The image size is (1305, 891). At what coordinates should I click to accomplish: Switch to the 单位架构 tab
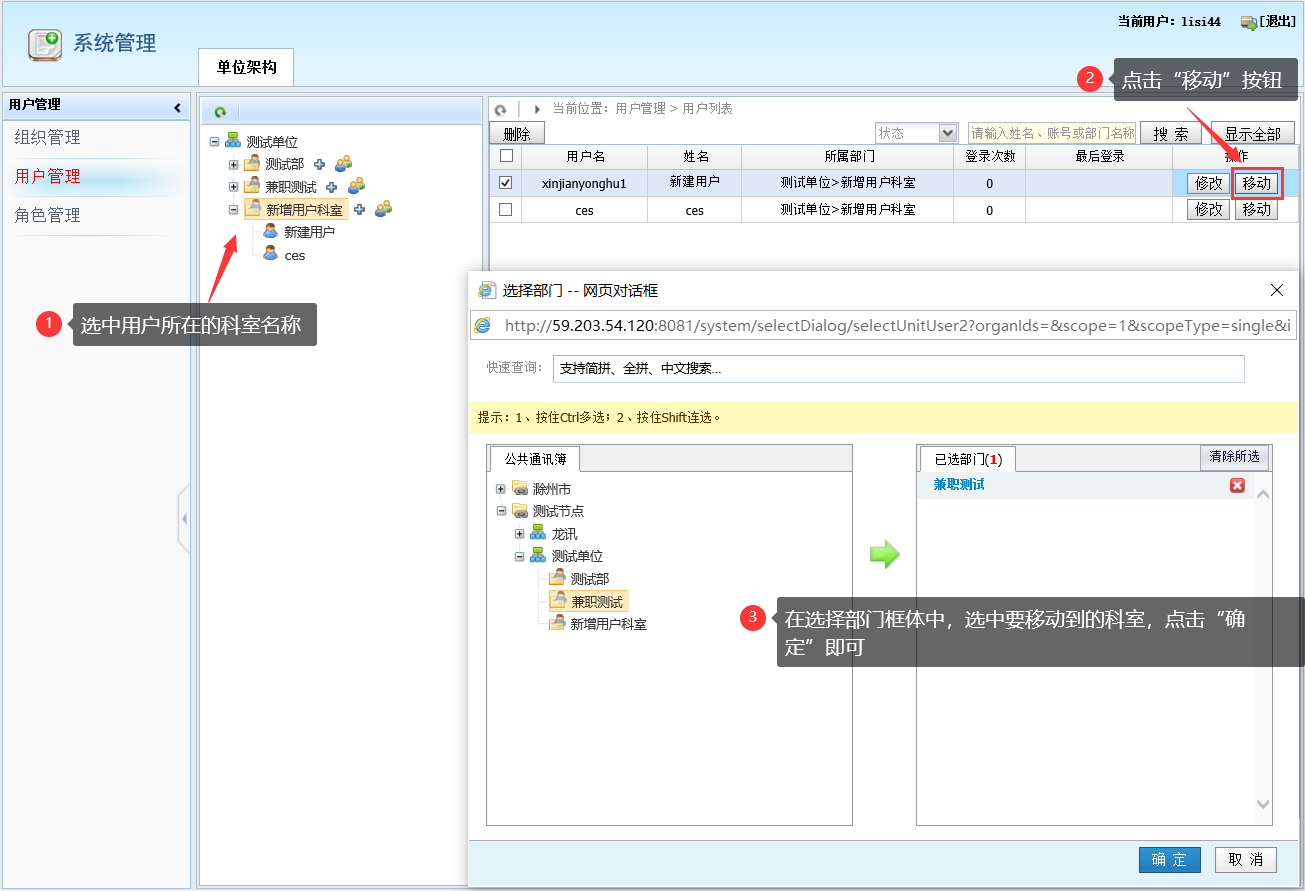pyautogui.click(x=246, y=68)
